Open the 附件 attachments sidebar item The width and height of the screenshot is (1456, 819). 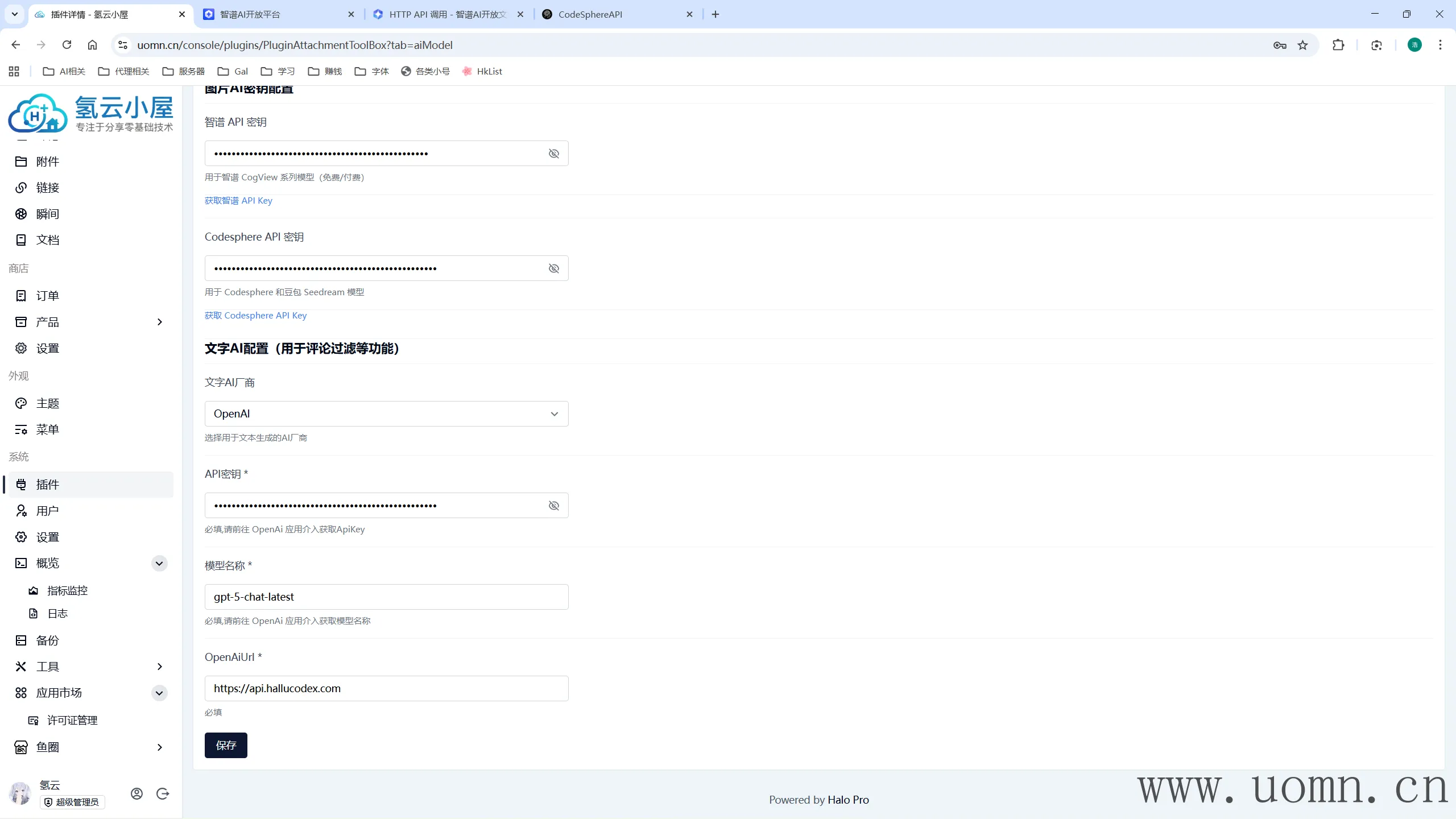pyautogui.click(x=47, y=162)
